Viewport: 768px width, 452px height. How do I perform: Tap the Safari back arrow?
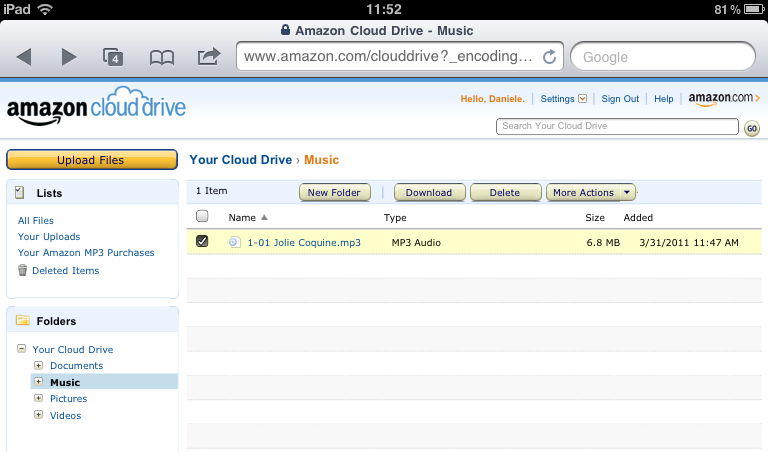coord(25,57)
